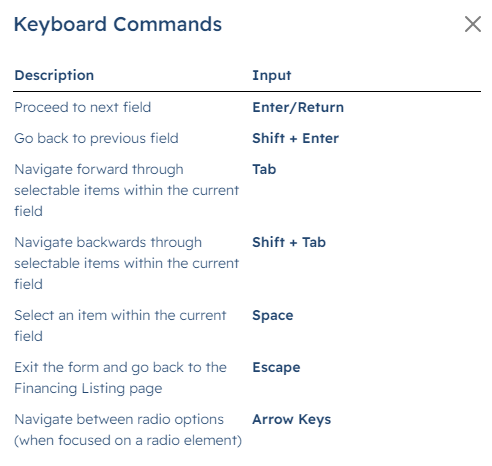Click the Escape shortcut label

[276, 367]
